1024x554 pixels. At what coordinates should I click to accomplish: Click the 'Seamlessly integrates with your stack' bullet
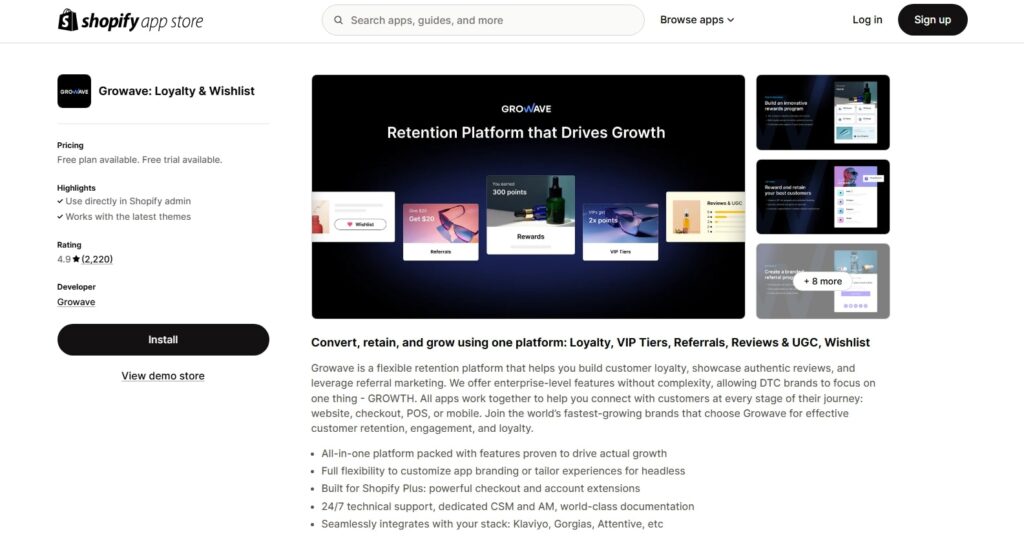coord(492,524)
